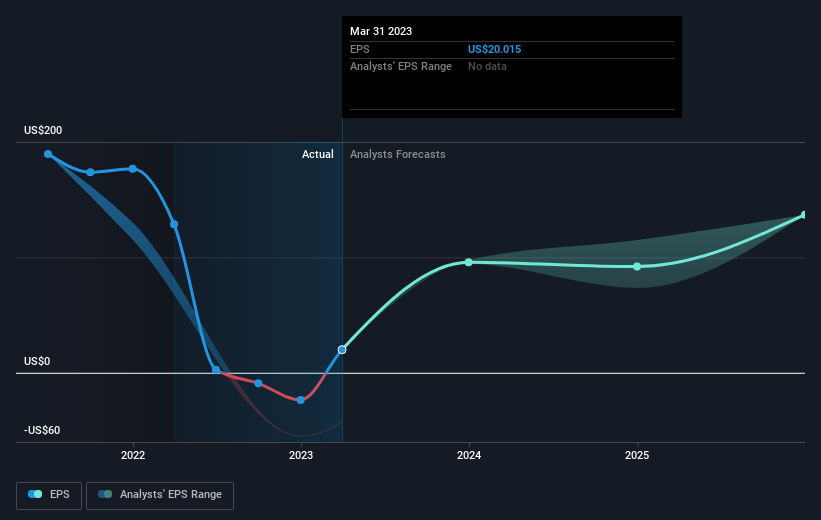Screen dimensions: 821x520
Task: Click the 2024 x-axis label
Action: pyautogui.click(x=469, y=455)
